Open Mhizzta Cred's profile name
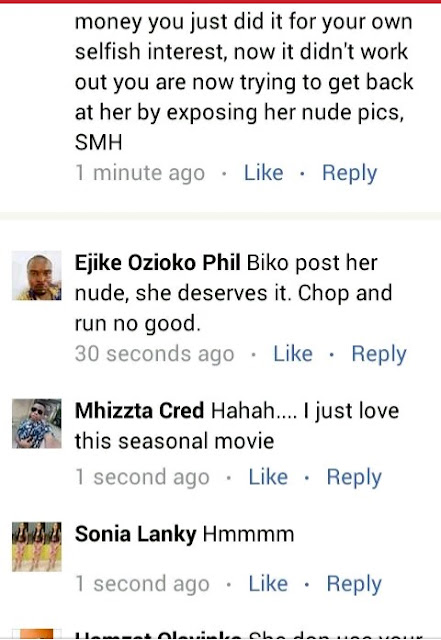Screen dimensions: 441x640 pos(140,411)
